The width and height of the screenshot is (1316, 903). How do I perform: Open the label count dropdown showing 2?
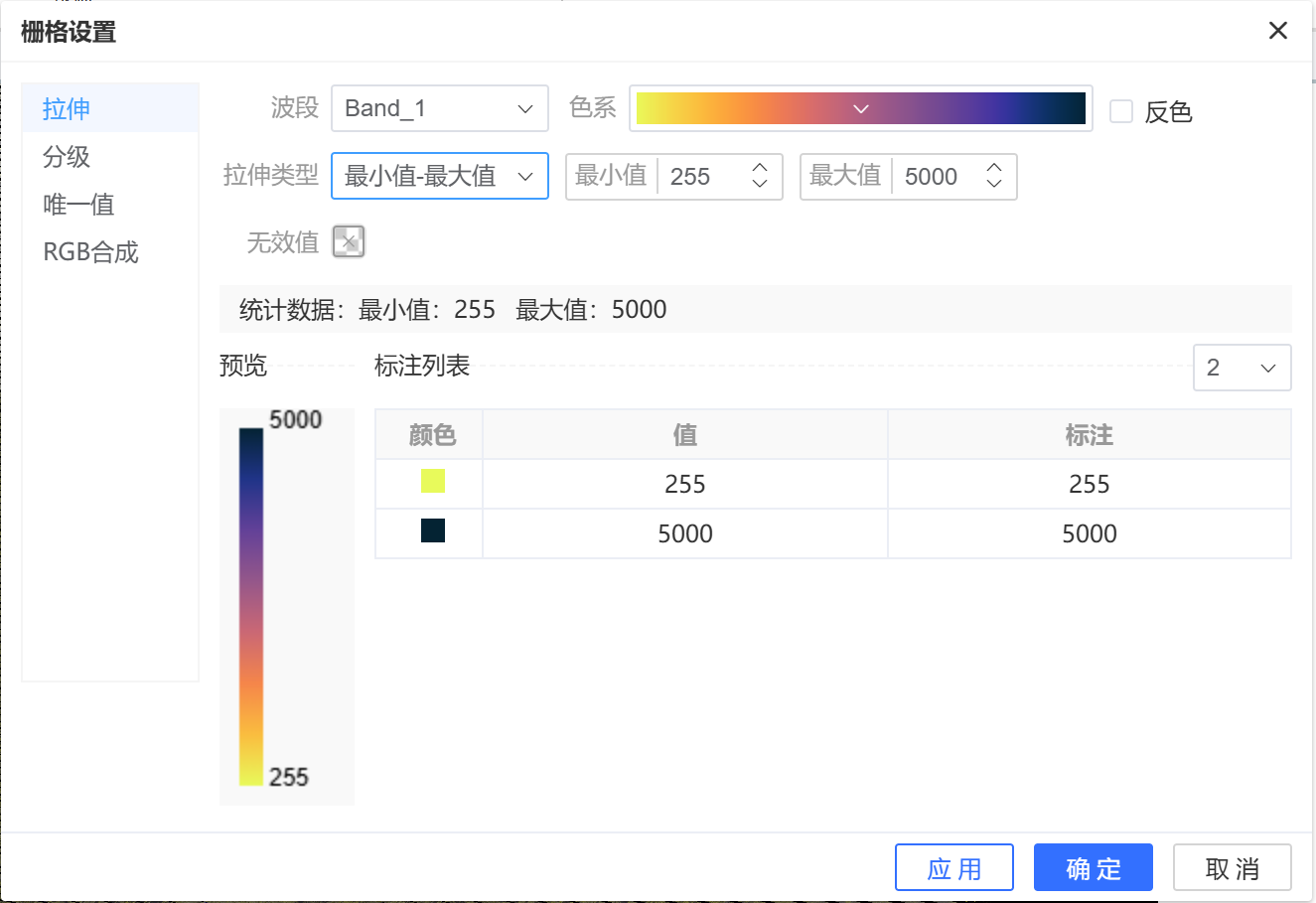(x=1242, y=368)
